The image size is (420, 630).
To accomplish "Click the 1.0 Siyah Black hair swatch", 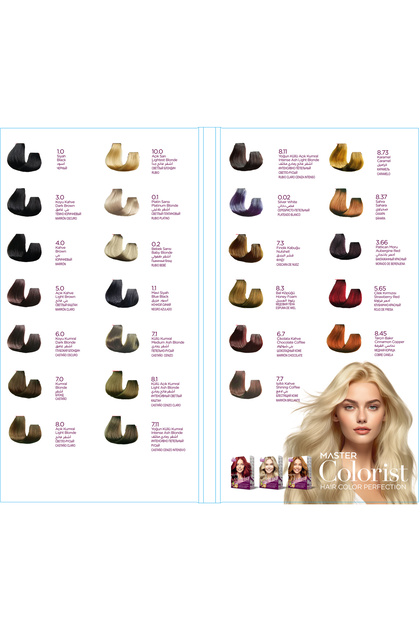I will (24, 157).
